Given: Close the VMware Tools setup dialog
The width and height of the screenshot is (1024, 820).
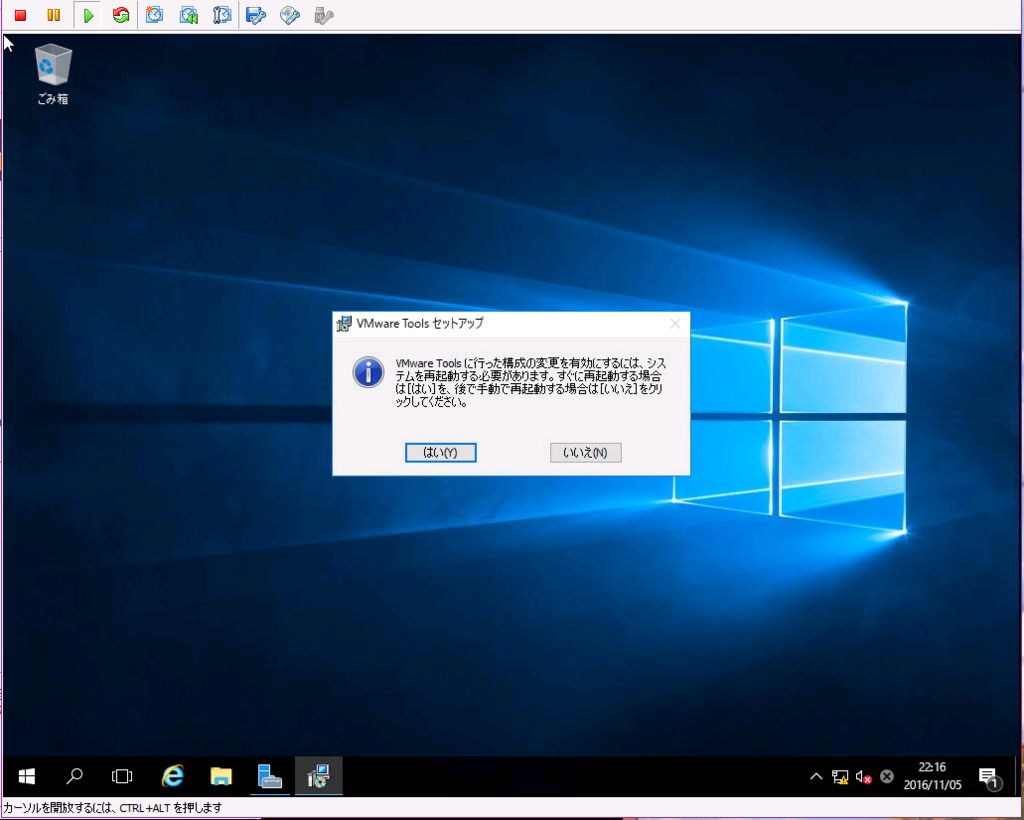Looking at the screenshot, I should click(x=675, y=324).
